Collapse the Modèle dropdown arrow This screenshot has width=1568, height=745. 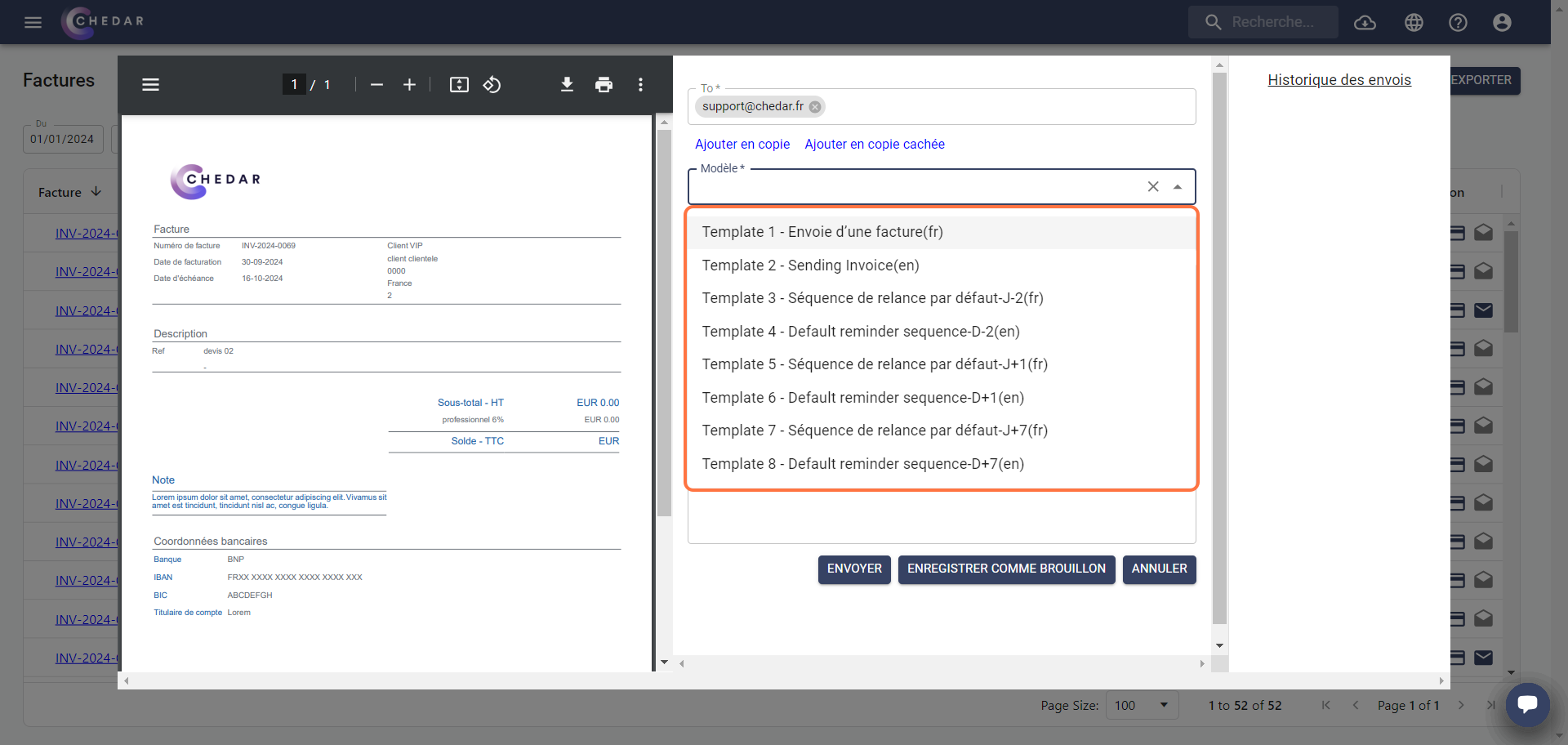1178,187
